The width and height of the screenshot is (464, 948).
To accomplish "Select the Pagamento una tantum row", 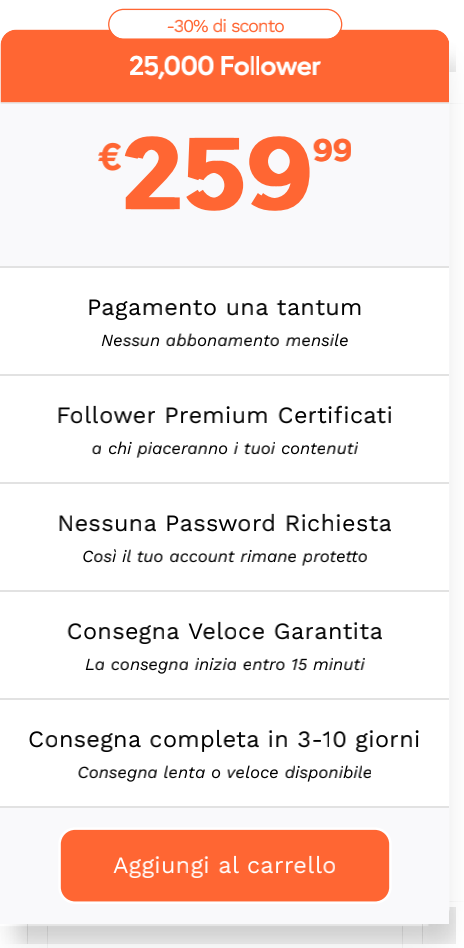I will click(x=224, y=321).
